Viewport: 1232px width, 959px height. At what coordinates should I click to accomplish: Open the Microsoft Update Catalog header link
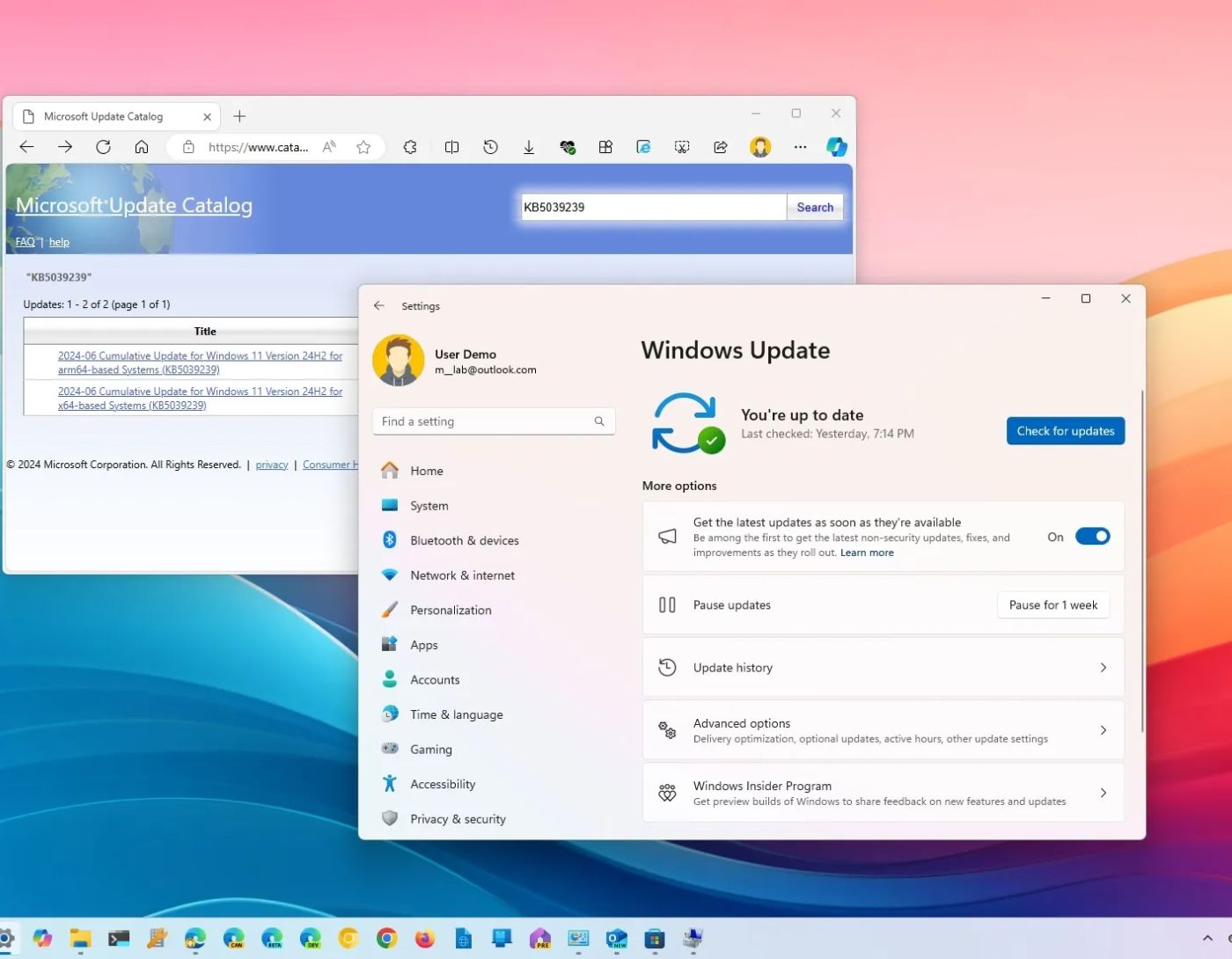tap(134, 205)
